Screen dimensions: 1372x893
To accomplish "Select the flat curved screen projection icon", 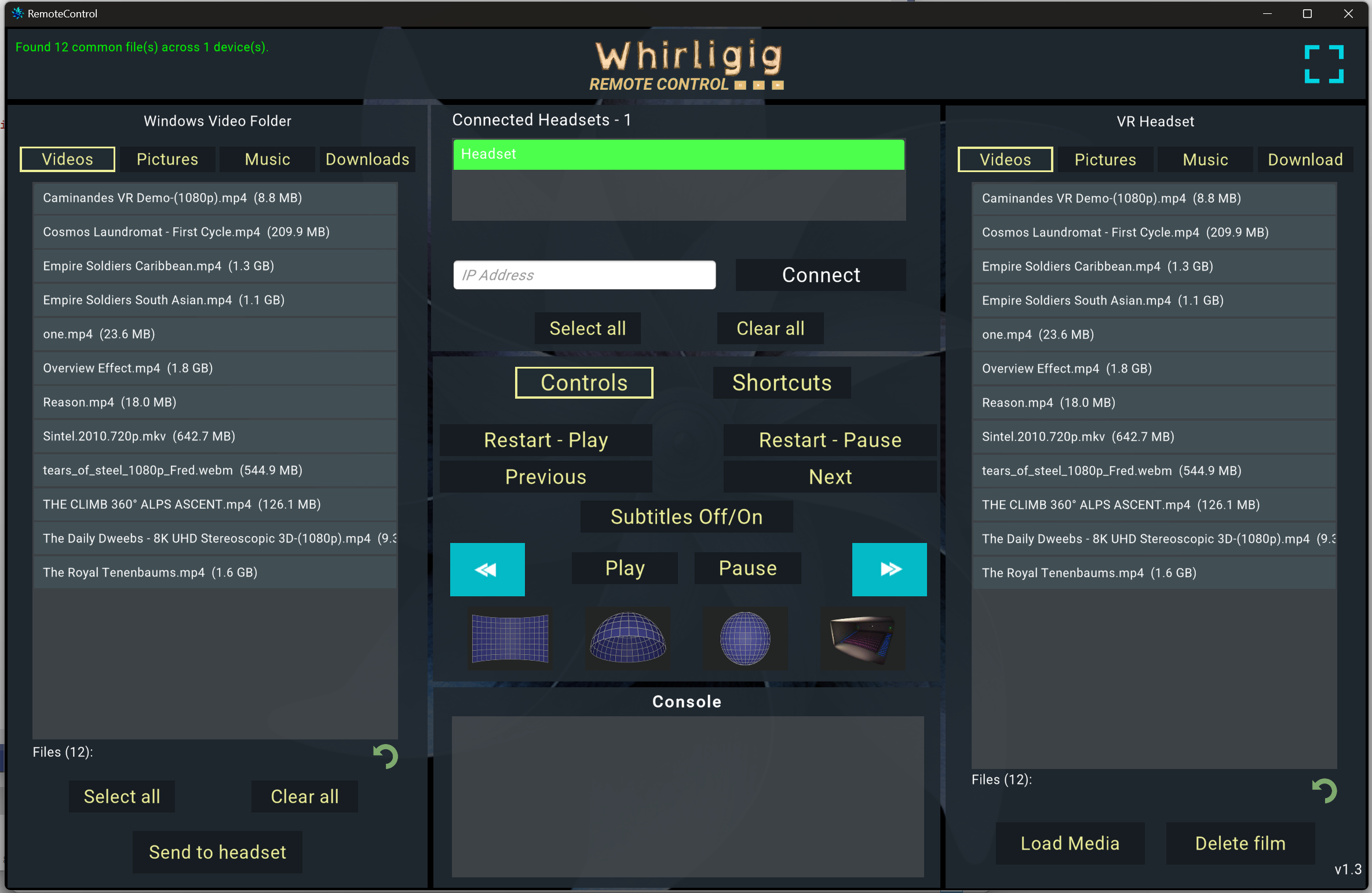I will point(510,639).
